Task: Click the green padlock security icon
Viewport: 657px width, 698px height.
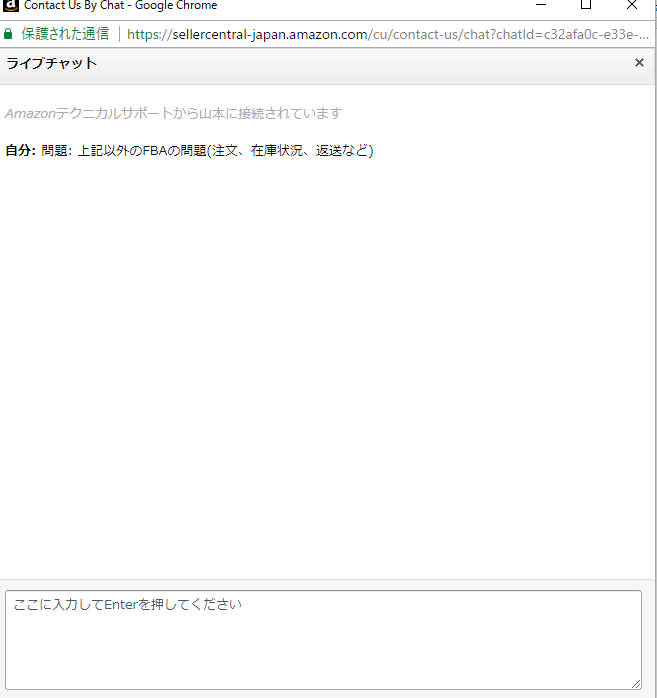Action: (9, 34)
